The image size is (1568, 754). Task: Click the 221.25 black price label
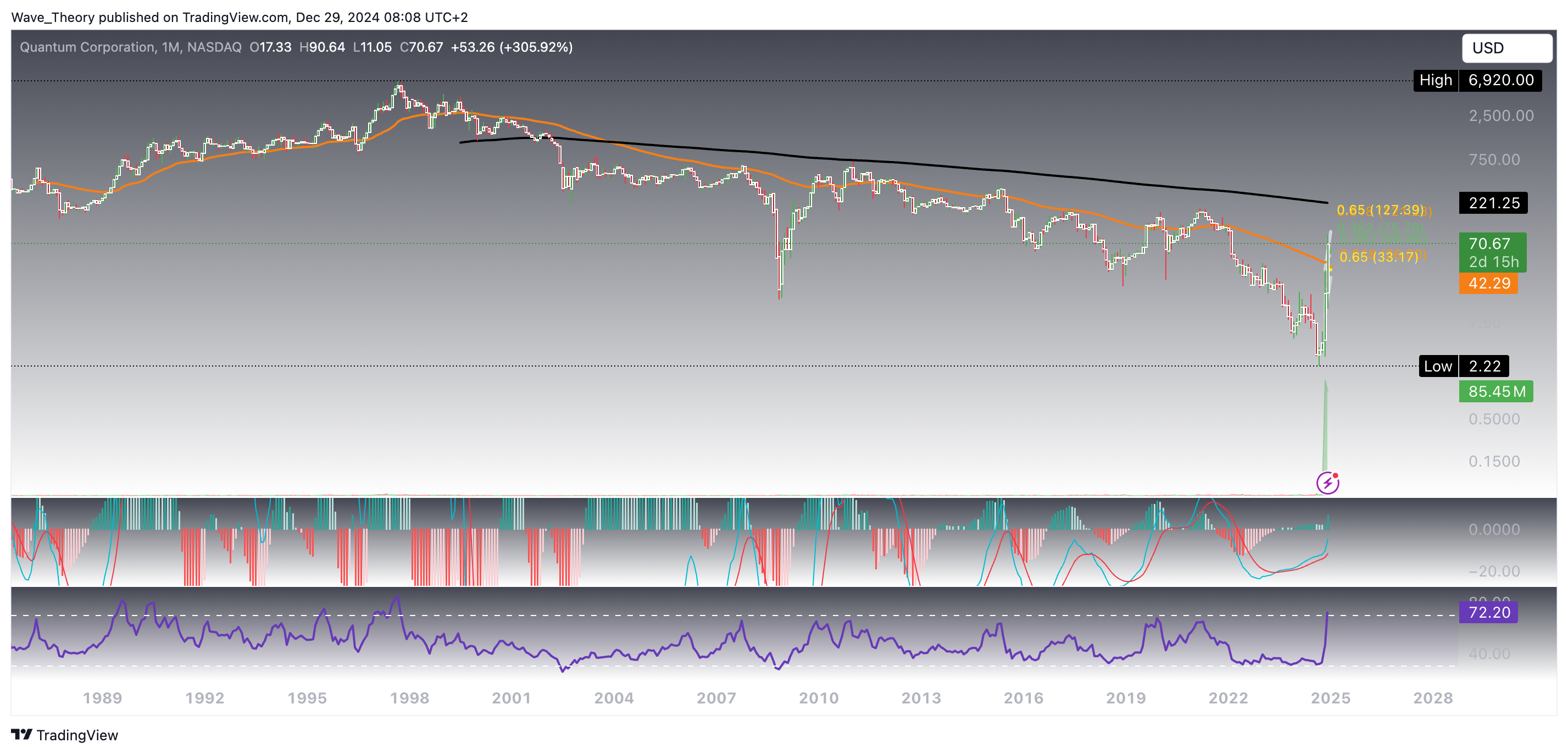tap(1493, 203)
